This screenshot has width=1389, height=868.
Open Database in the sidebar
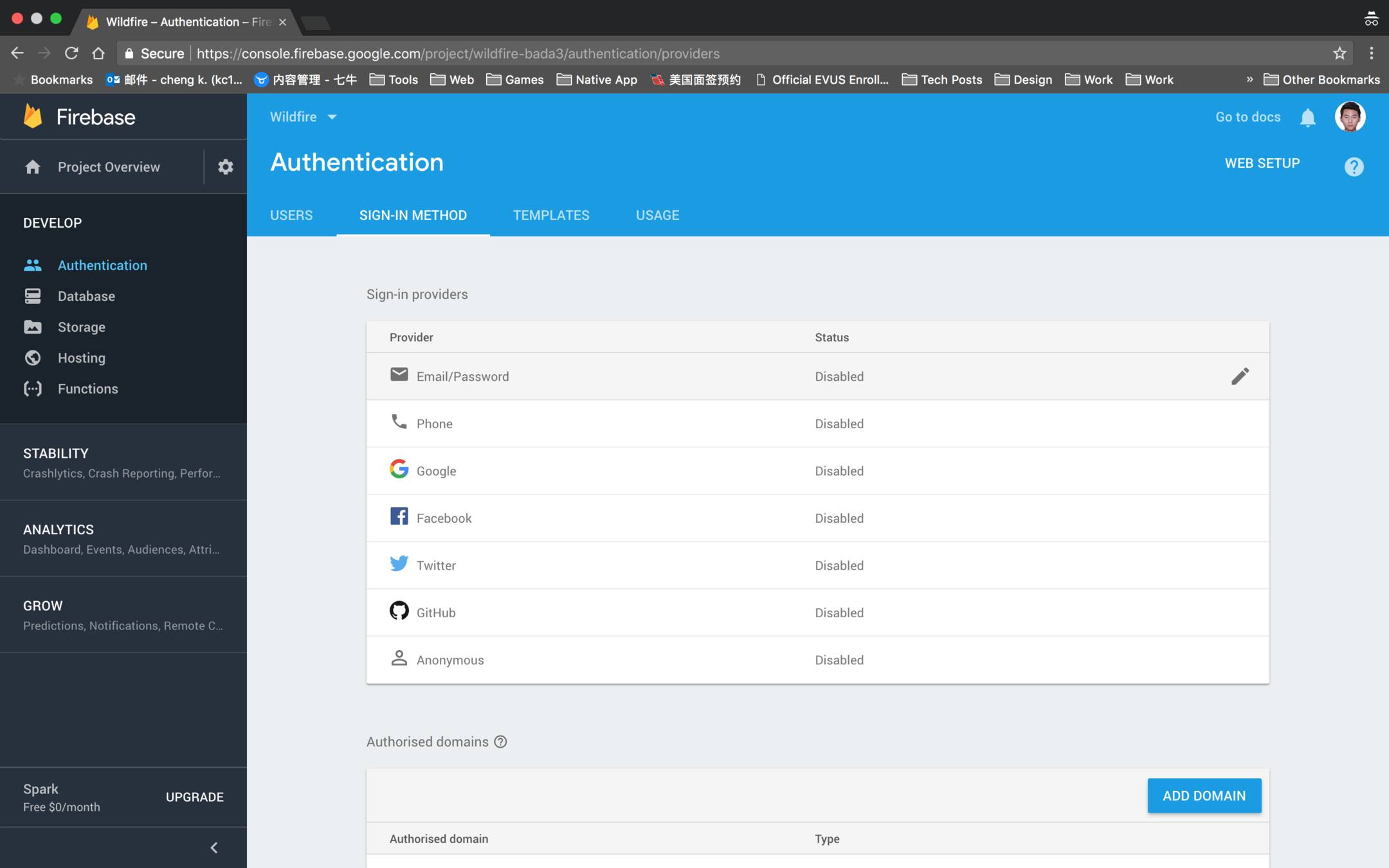pyautogui.click(x=86, y=296)
